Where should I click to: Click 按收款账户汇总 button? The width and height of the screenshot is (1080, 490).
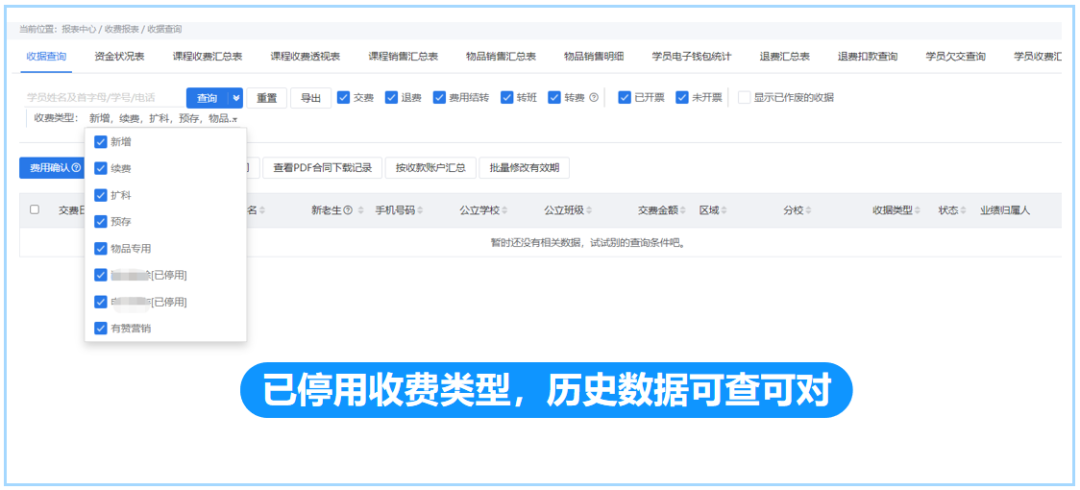pos(430,167)
